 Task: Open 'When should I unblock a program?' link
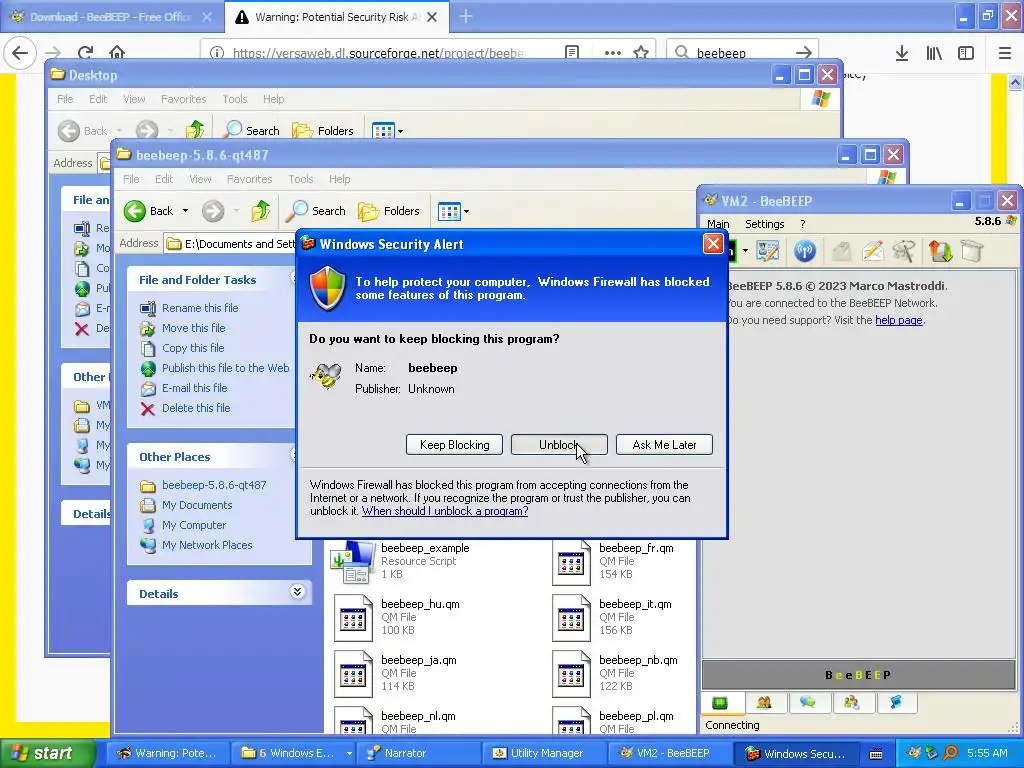tap(445, 511)
